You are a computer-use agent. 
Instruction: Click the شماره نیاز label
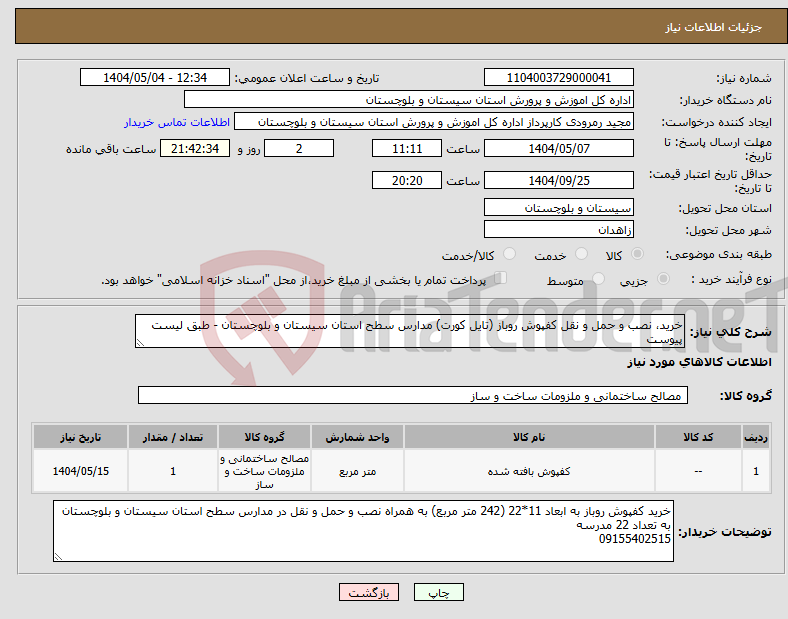click(x=744, y=78)
